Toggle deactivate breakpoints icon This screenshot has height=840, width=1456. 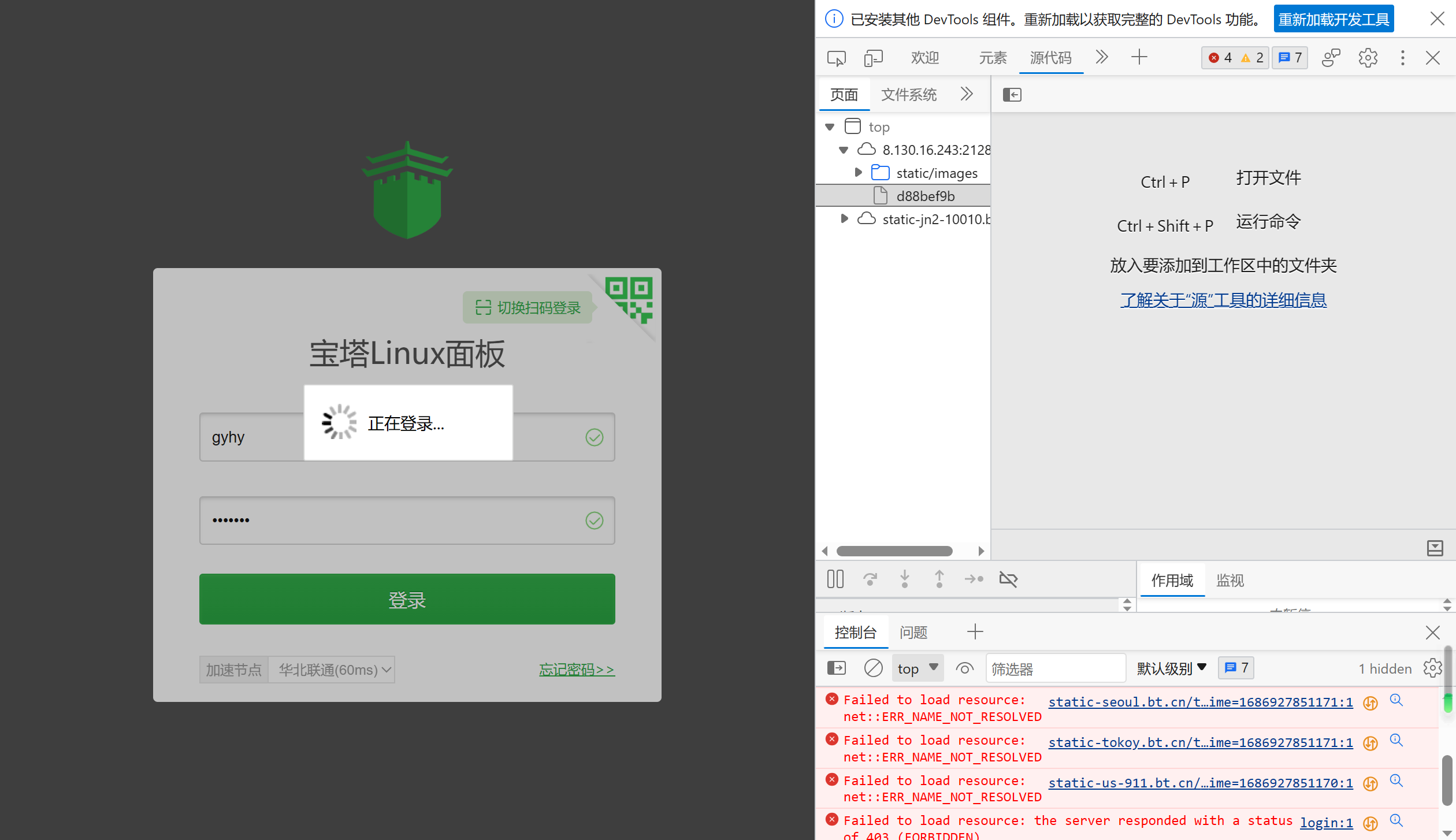(x=1008, y=579)
